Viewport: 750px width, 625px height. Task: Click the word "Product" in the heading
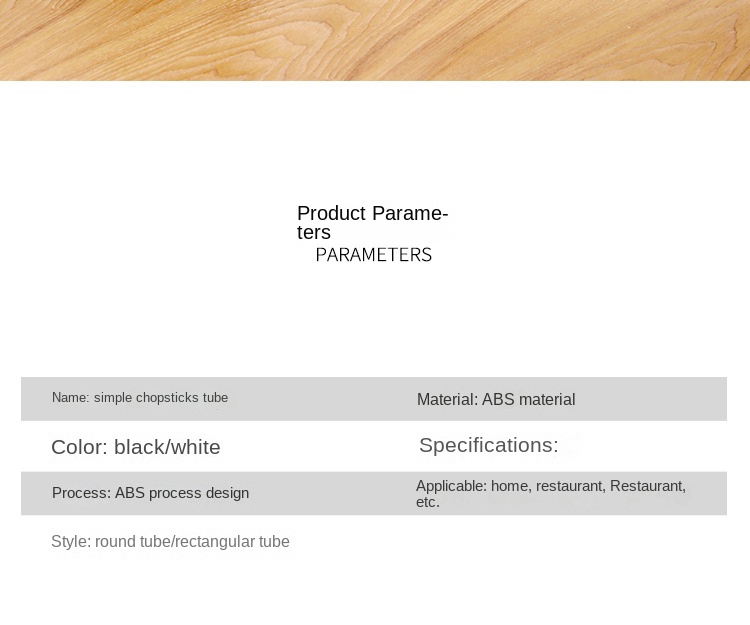click(332, 213)
